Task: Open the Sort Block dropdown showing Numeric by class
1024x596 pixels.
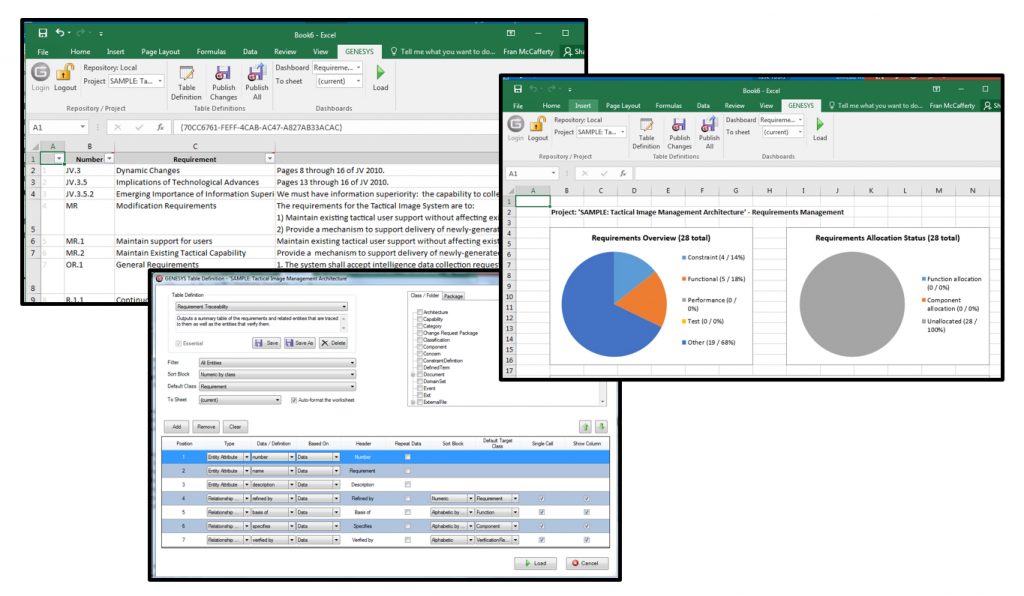Action: point(354,375)
